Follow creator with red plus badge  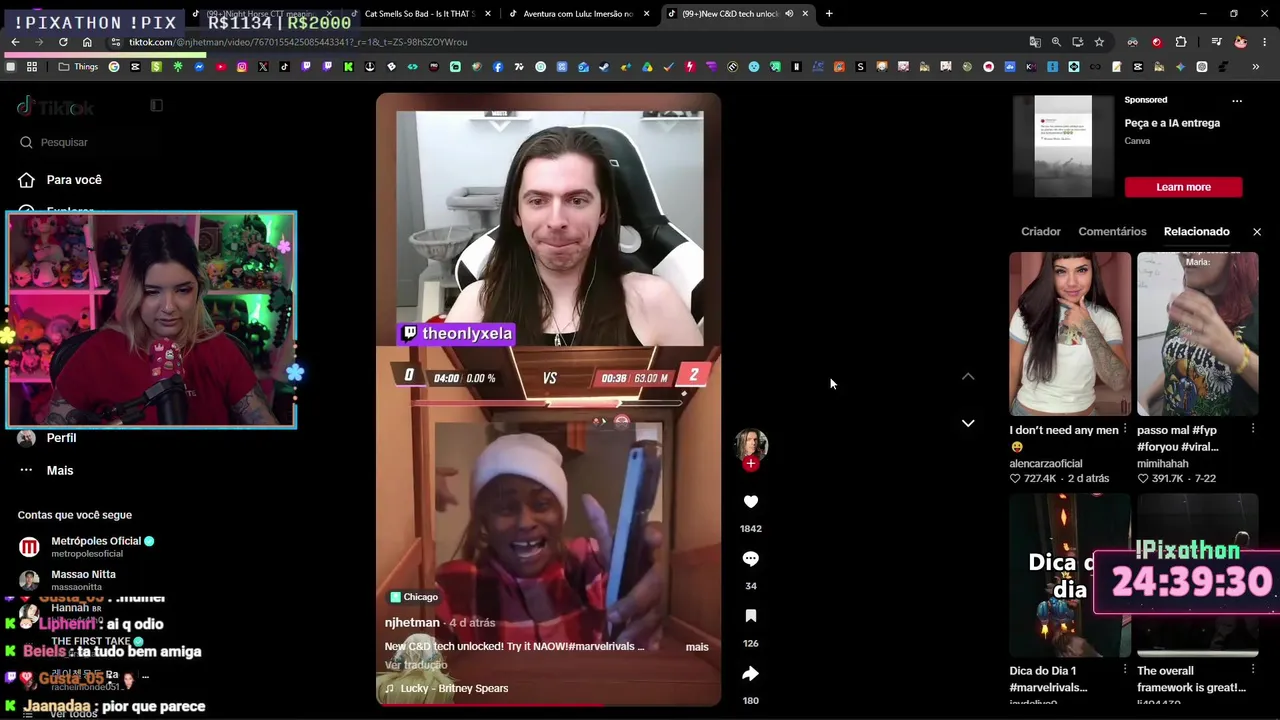coord(751,463)
